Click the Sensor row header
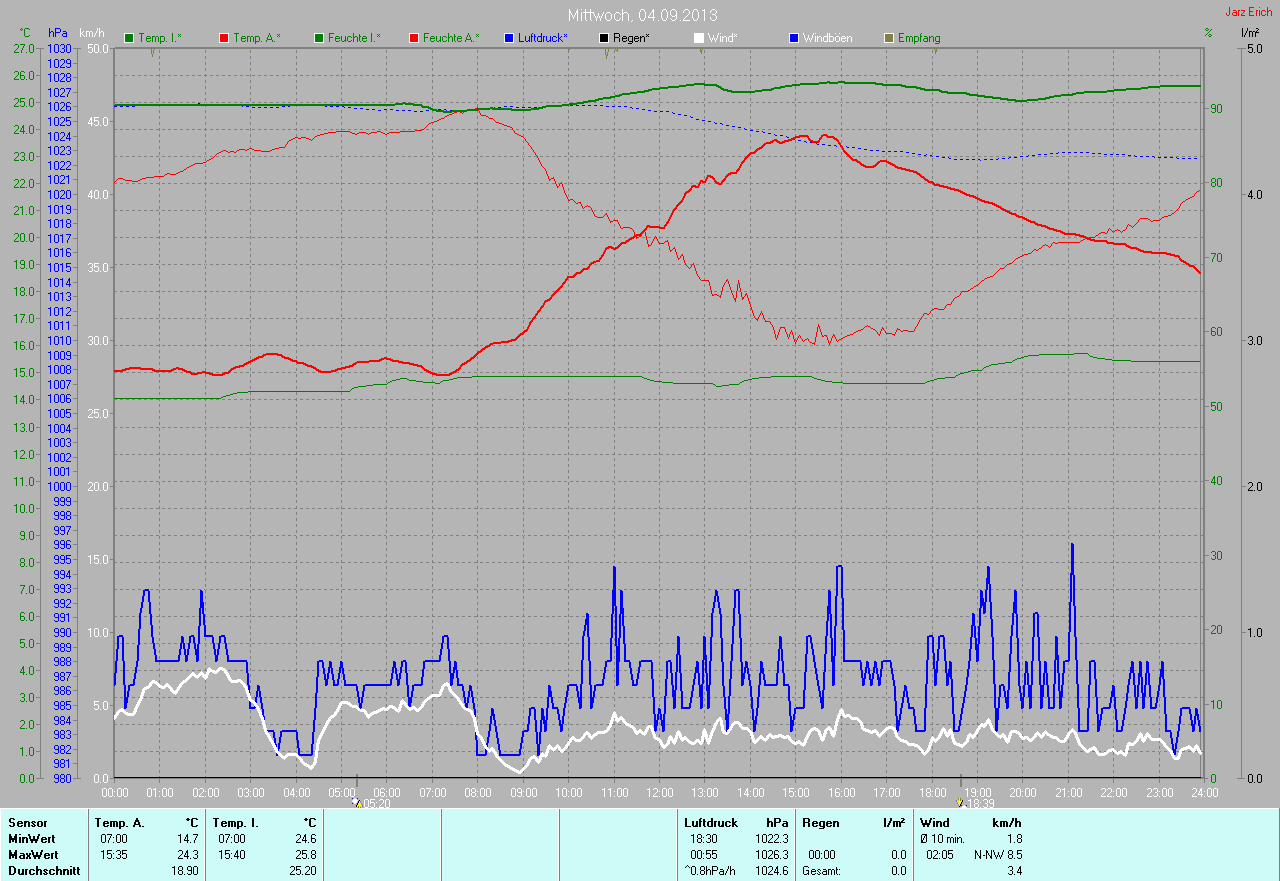The height and width of the screenshot is (881, 1280). tap(28, 823)
